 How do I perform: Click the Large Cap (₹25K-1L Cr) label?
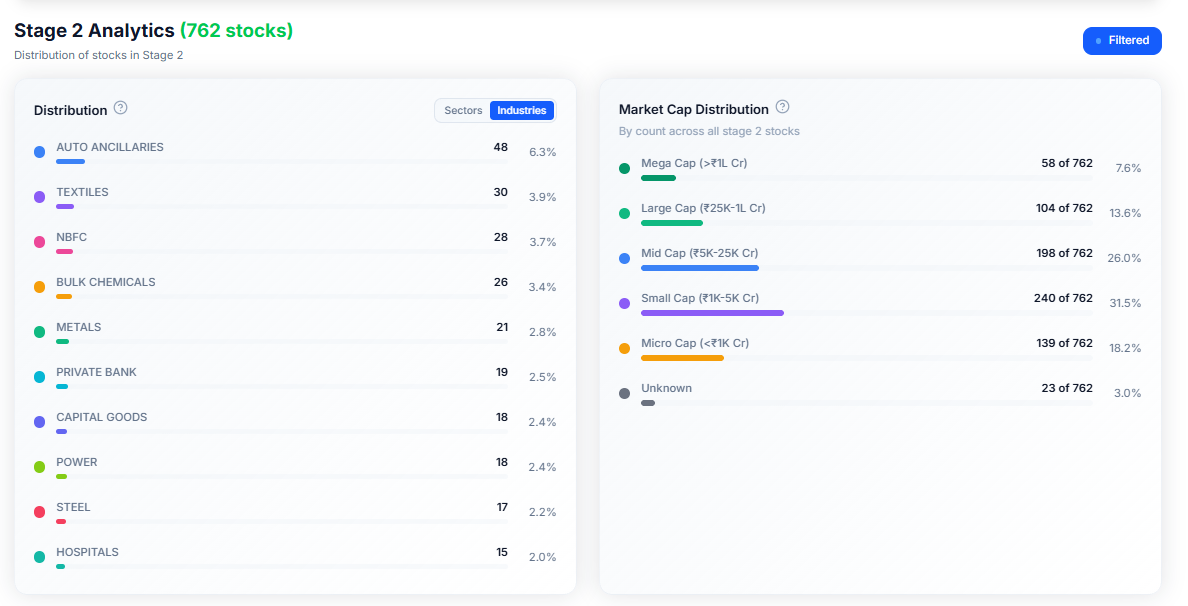tap(703, 208)
